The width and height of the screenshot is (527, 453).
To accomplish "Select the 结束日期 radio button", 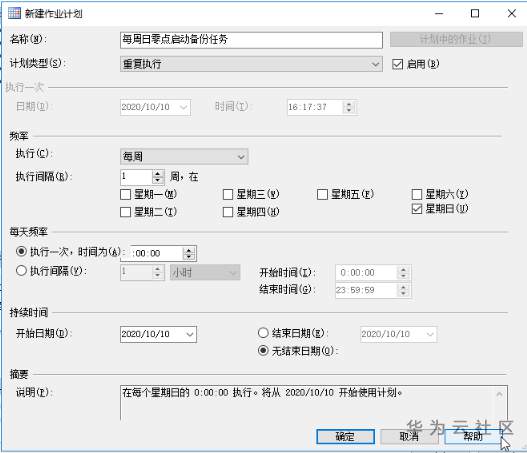I will [x=263, y=333].
